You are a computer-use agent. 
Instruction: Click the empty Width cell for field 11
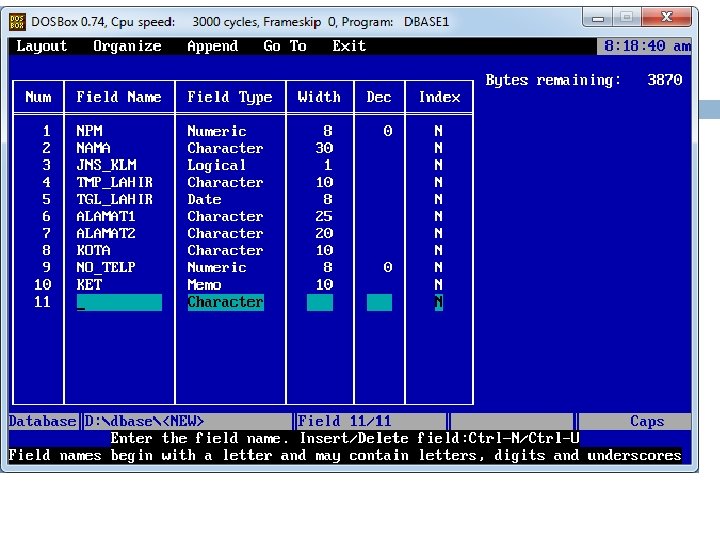pos(320,303)
